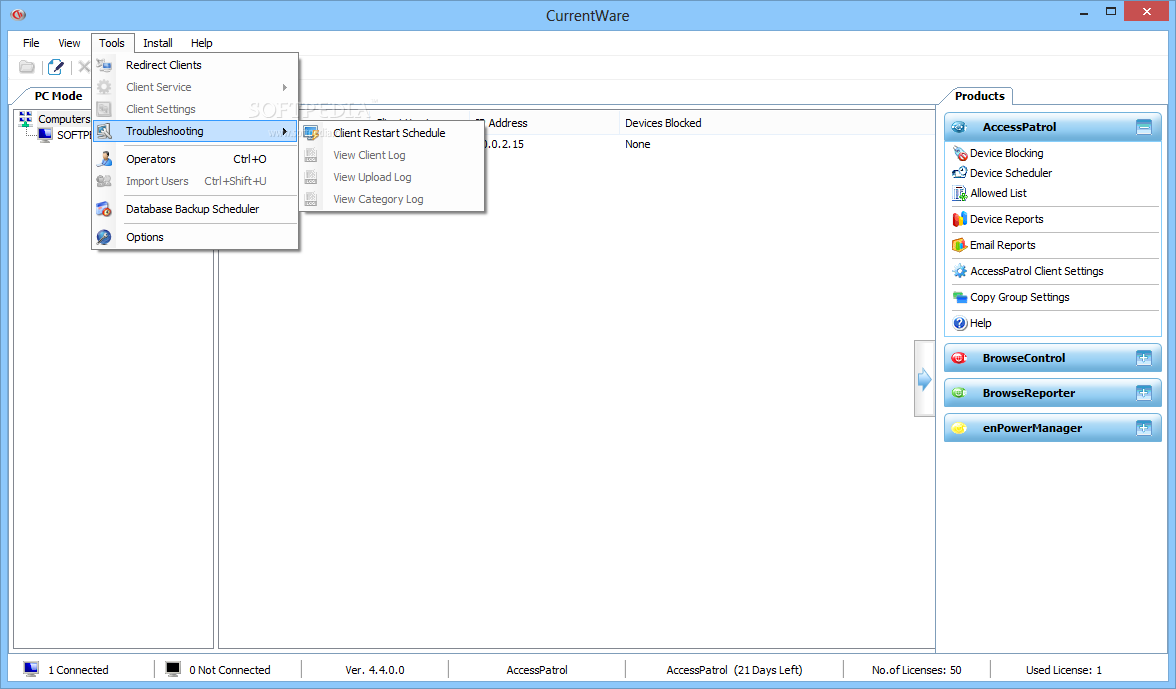Click the Devices Blocked column header

pyautogui.click(x=663, y=123)
